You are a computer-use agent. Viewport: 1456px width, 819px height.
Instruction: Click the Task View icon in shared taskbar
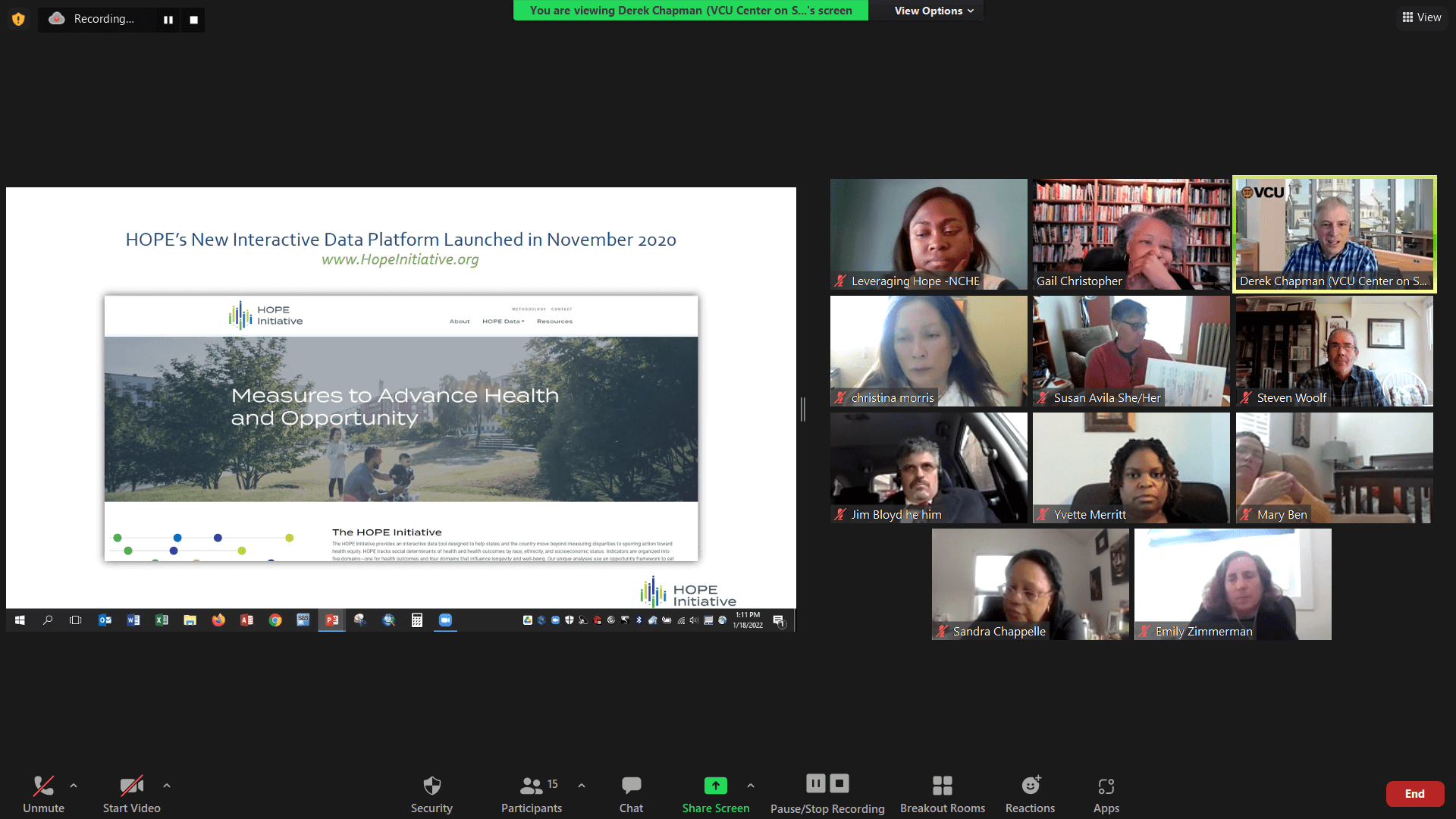[75, 620]
